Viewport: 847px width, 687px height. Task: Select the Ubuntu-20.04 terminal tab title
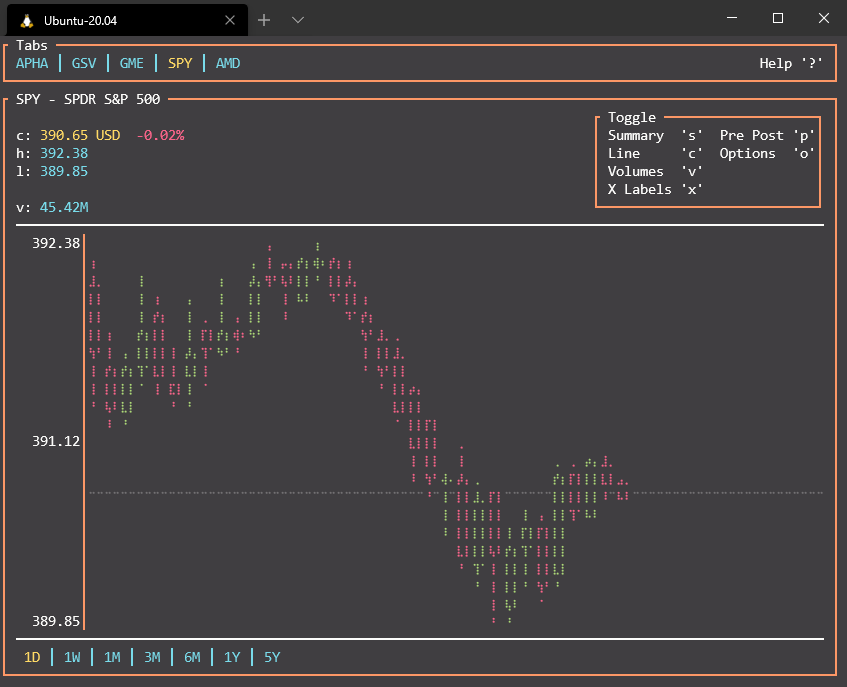(x=80, y=21)
